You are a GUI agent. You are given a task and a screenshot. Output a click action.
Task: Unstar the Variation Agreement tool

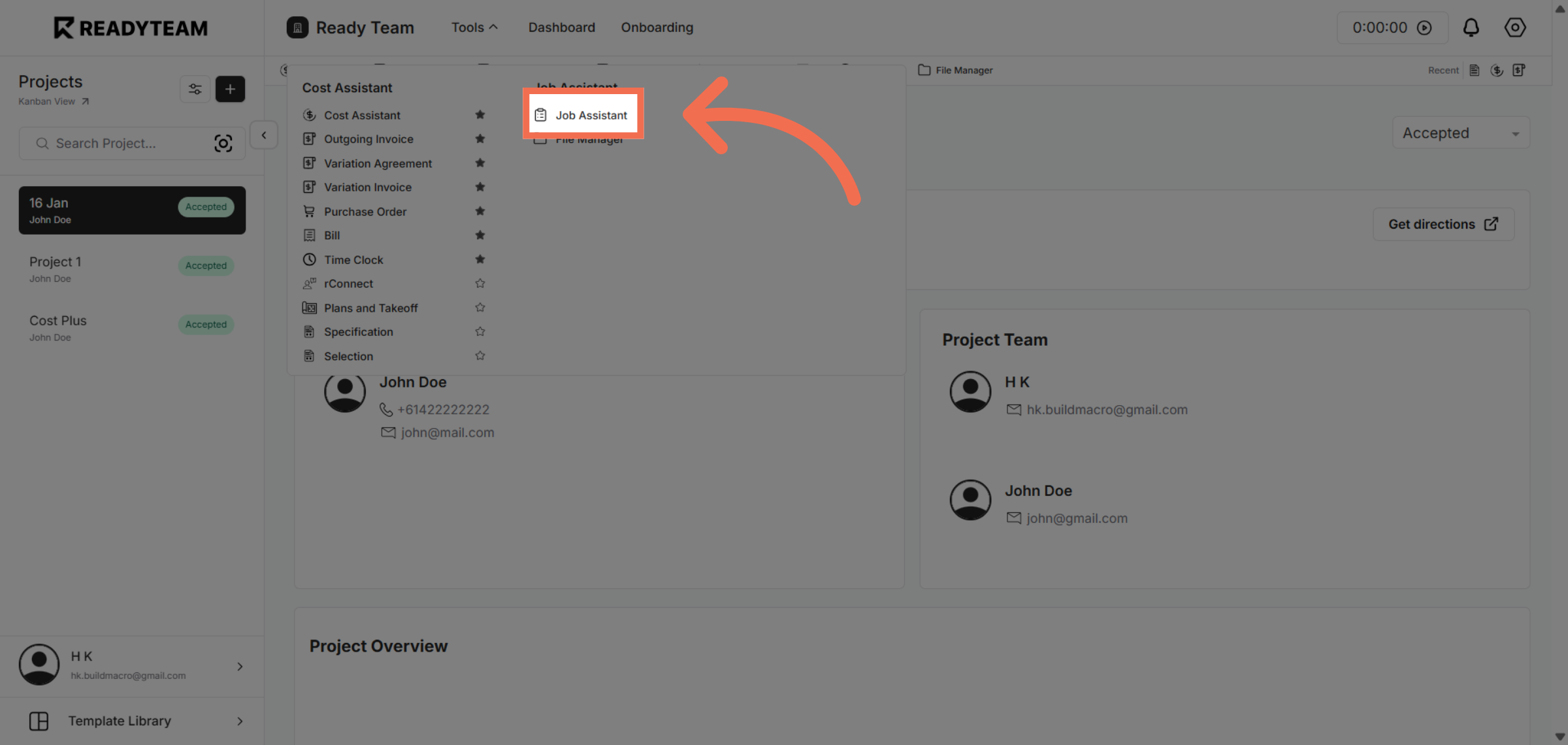pos(480,163)
